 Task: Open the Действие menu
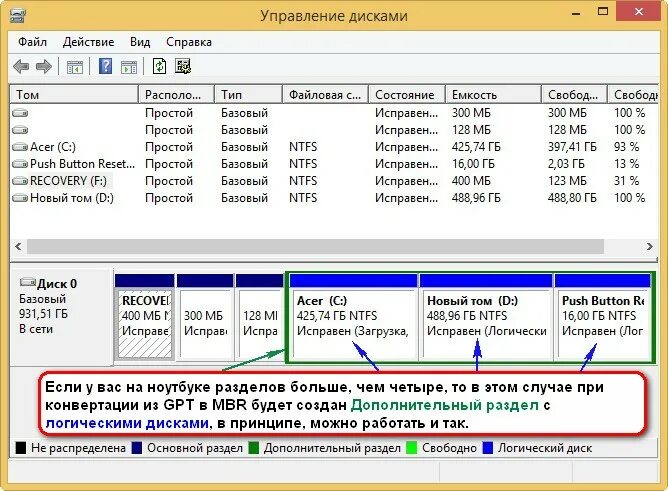click(x=88, y=42)
